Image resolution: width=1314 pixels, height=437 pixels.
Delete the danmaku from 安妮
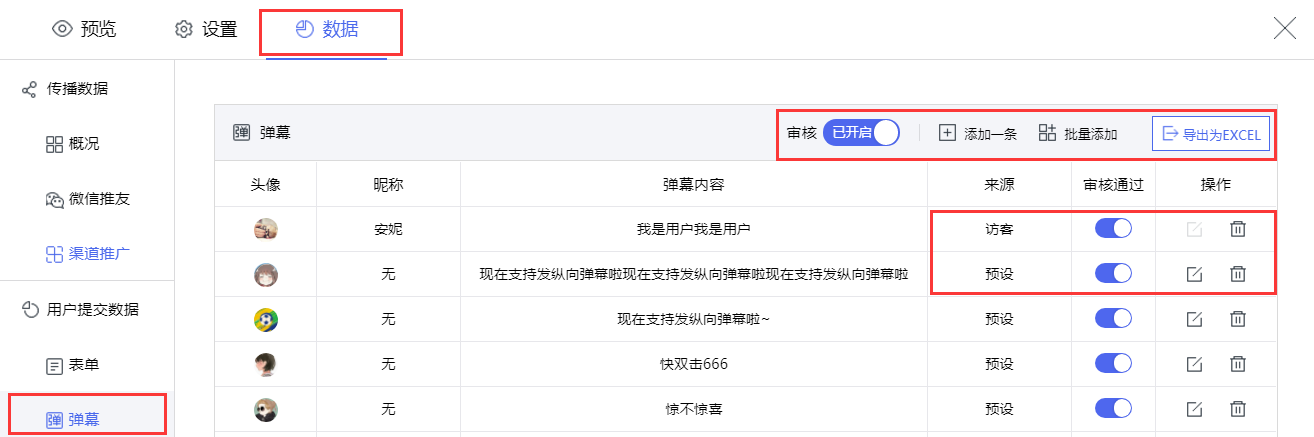[x=1237, y=229]
